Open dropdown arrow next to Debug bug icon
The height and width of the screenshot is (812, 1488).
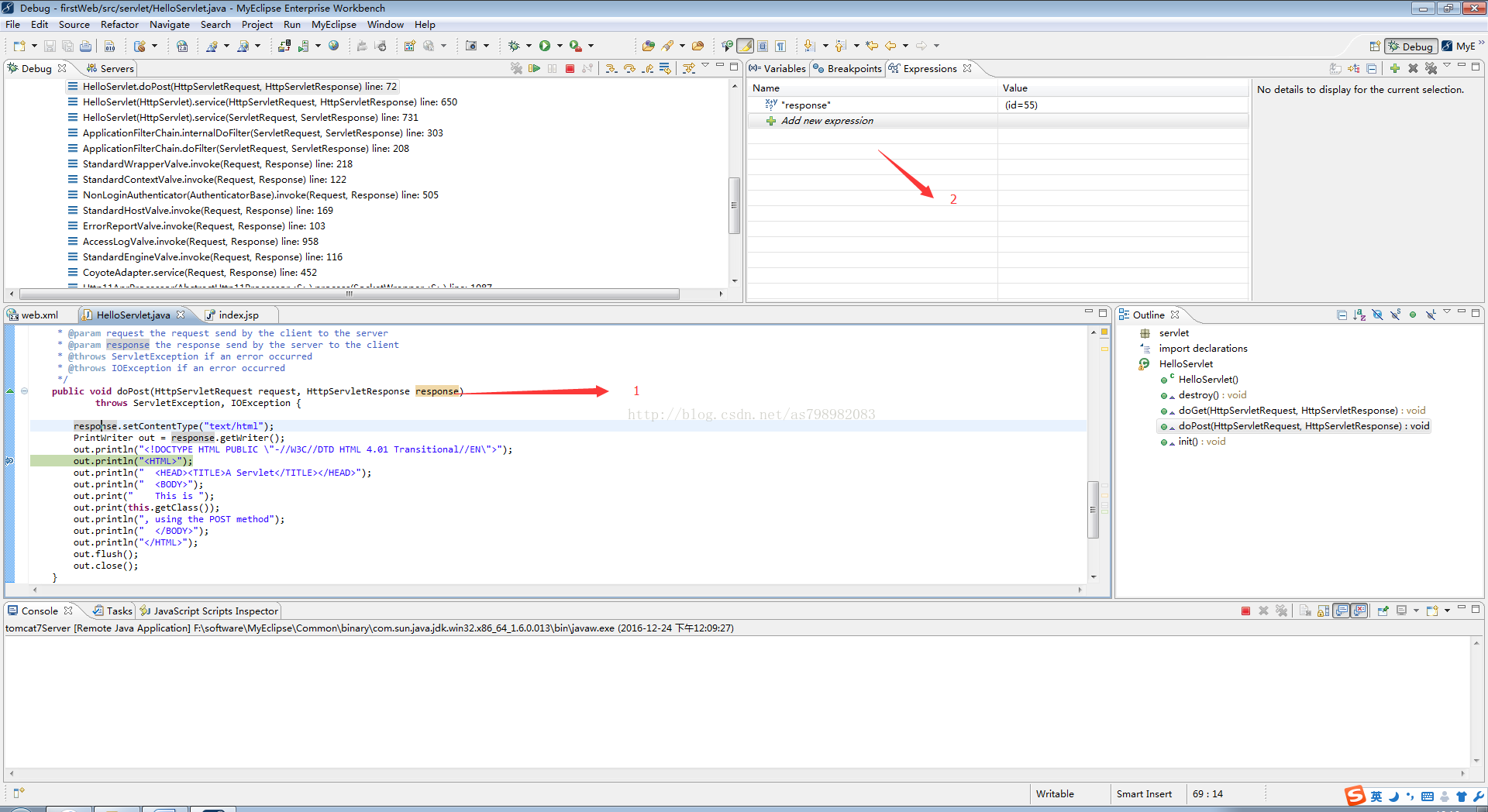pyautogui.click(x=529, y=46)
